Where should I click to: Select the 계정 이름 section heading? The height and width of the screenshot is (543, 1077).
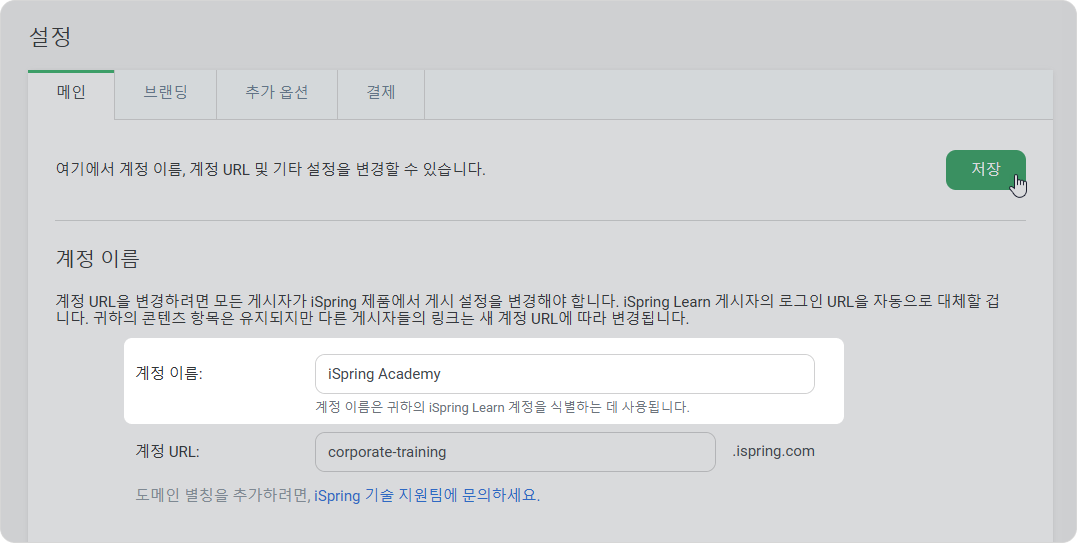pyautogui.click(x=98, y=259)
